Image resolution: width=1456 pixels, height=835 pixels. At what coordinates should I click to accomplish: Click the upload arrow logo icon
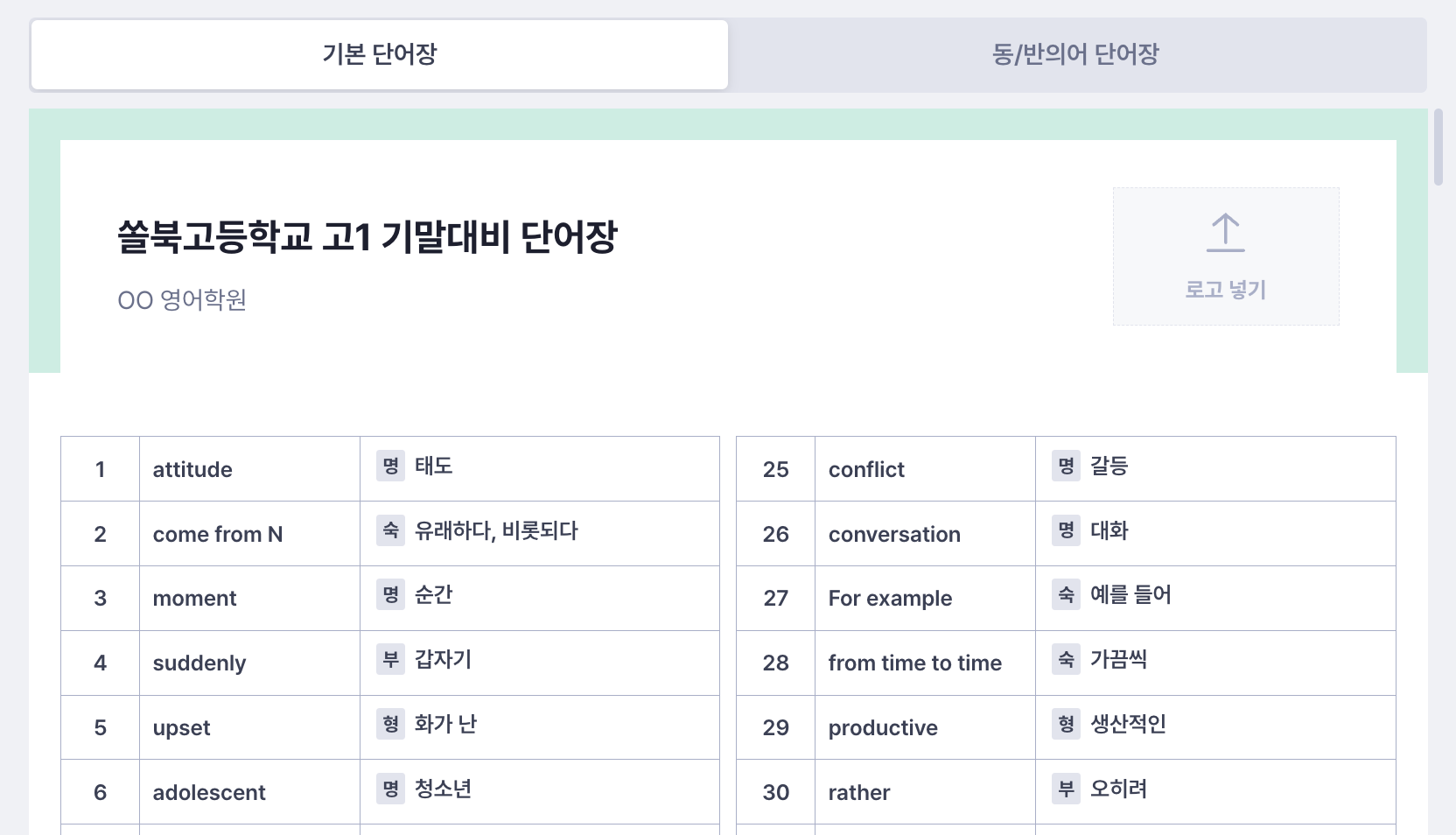click(1225, 233)
